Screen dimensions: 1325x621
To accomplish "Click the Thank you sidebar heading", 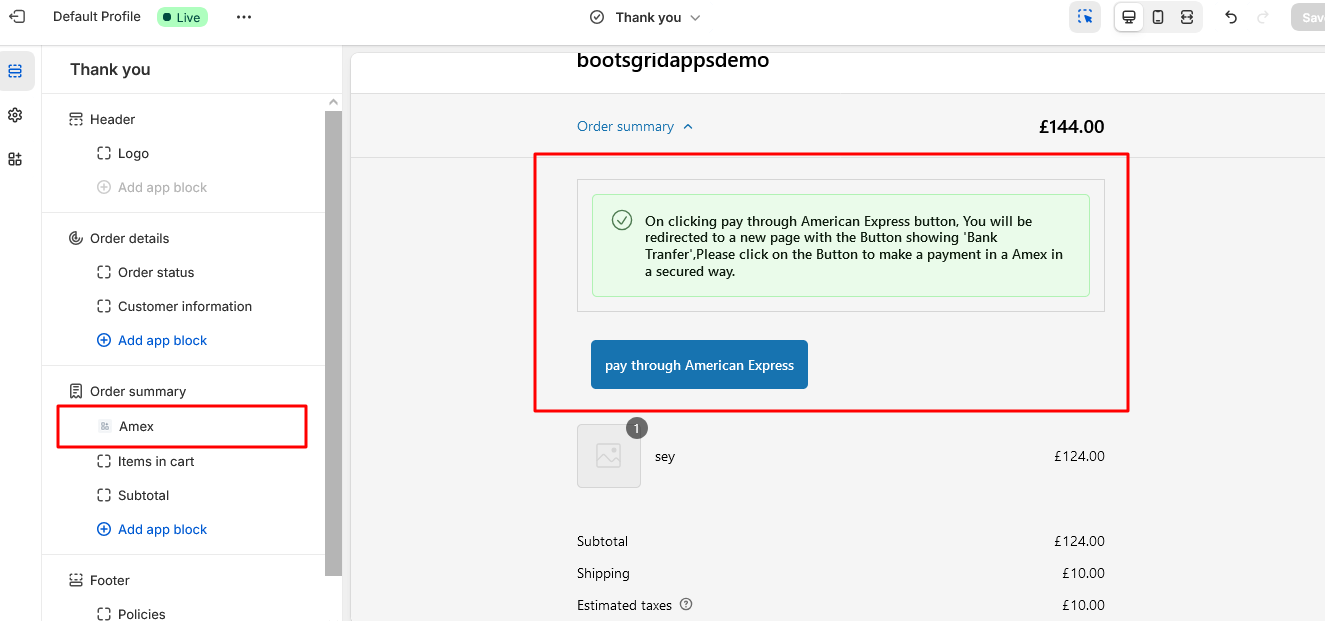I will (x=110, y=69).
